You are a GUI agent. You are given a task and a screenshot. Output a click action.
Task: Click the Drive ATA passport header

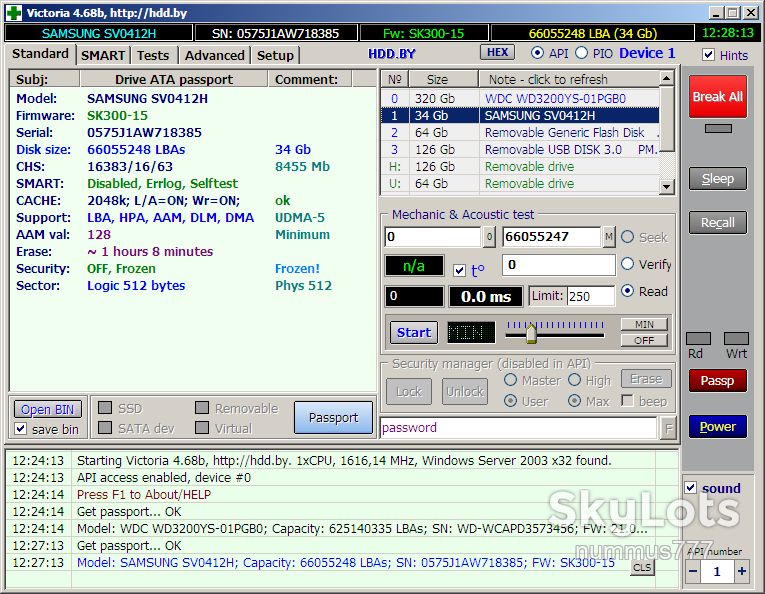click(174, 79)
